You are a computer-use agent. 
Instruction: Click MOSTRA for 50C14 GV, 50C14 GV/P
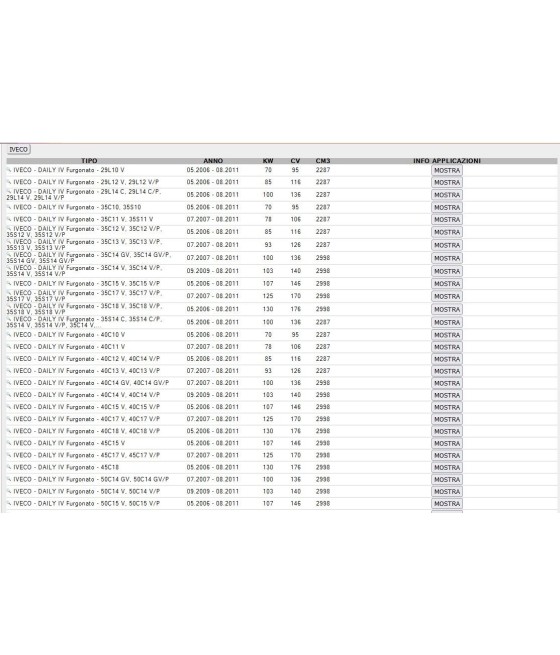pos(447,480)
